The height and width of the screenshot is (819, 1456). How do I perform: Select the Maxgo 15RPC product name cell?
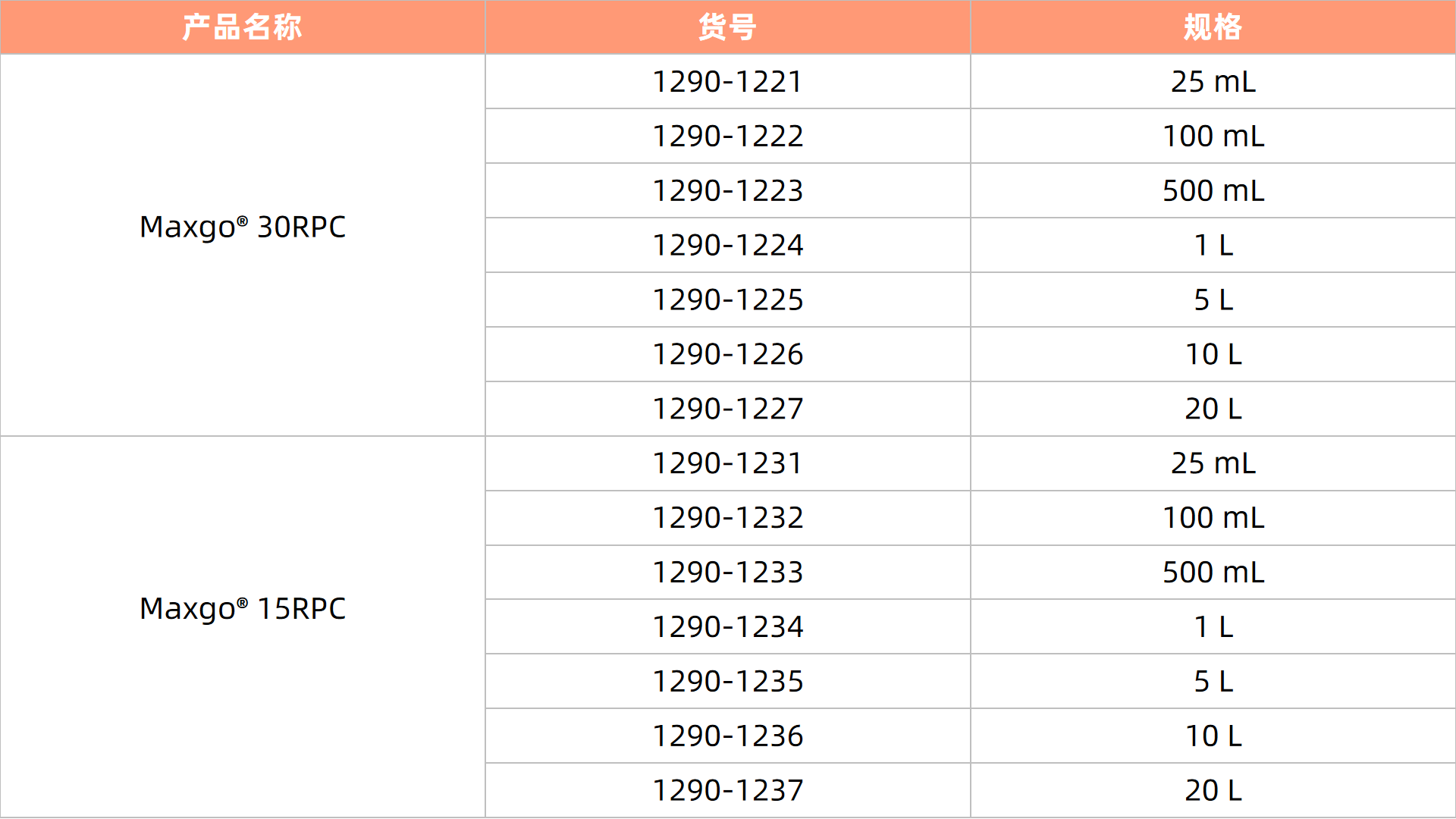click(243, 608)
